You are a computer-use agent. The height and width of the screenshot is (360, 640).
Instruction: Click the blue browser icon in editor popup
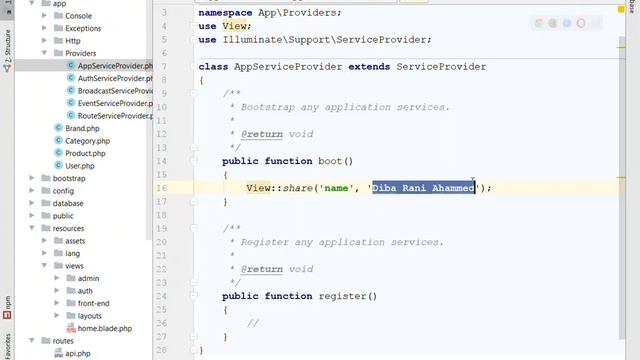[x=567, y=24]
